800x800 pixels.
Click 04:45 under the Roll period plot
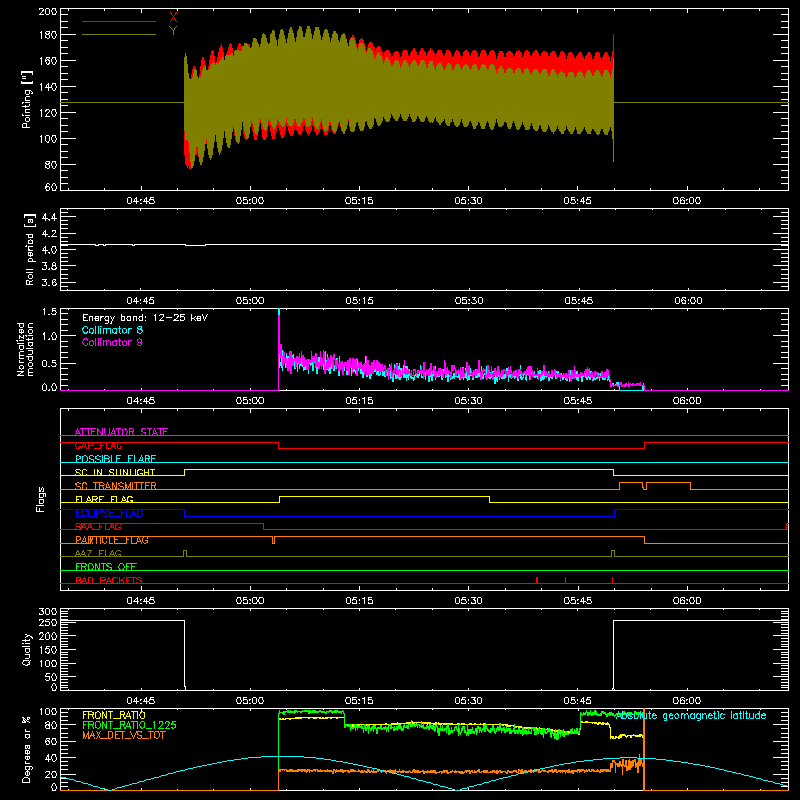coord(141,301)
